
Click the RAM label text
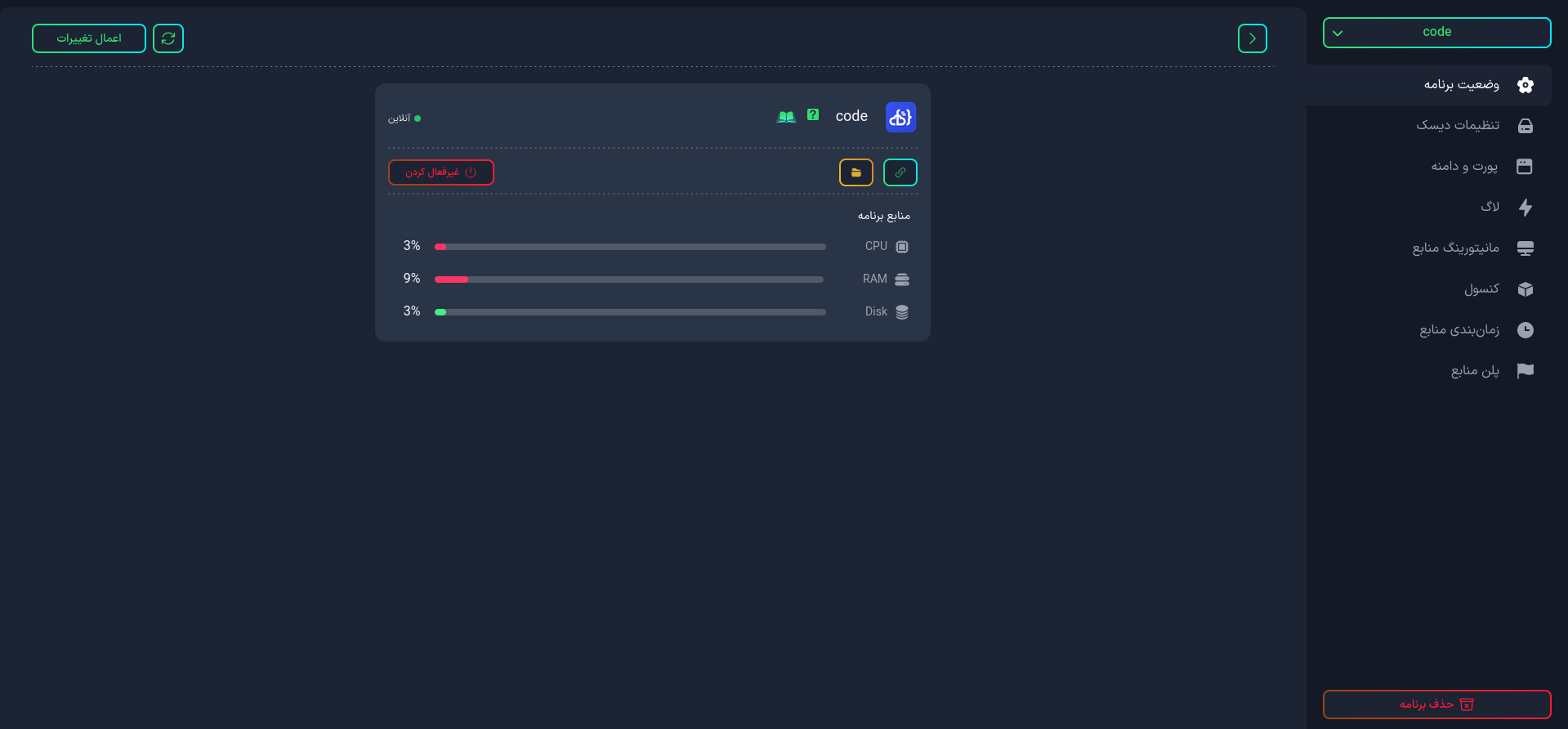pyautogui.click(x=875, y=279)
